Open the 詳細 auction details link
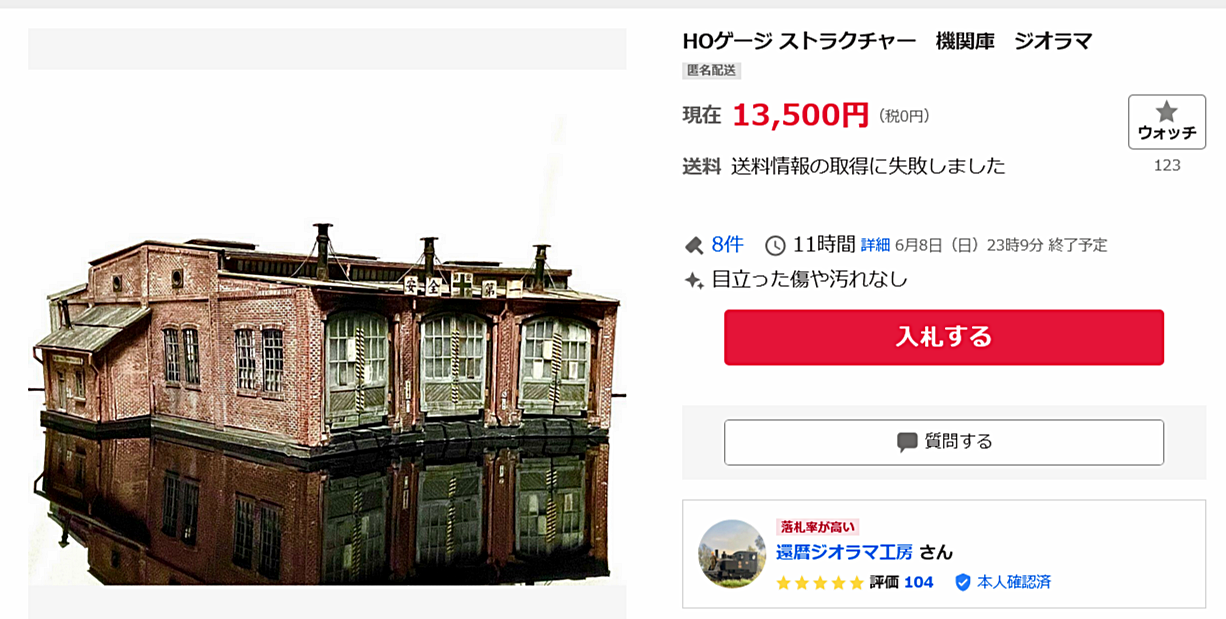The width and height of the screenshot is (1226, 619). [x=875, y=245]
